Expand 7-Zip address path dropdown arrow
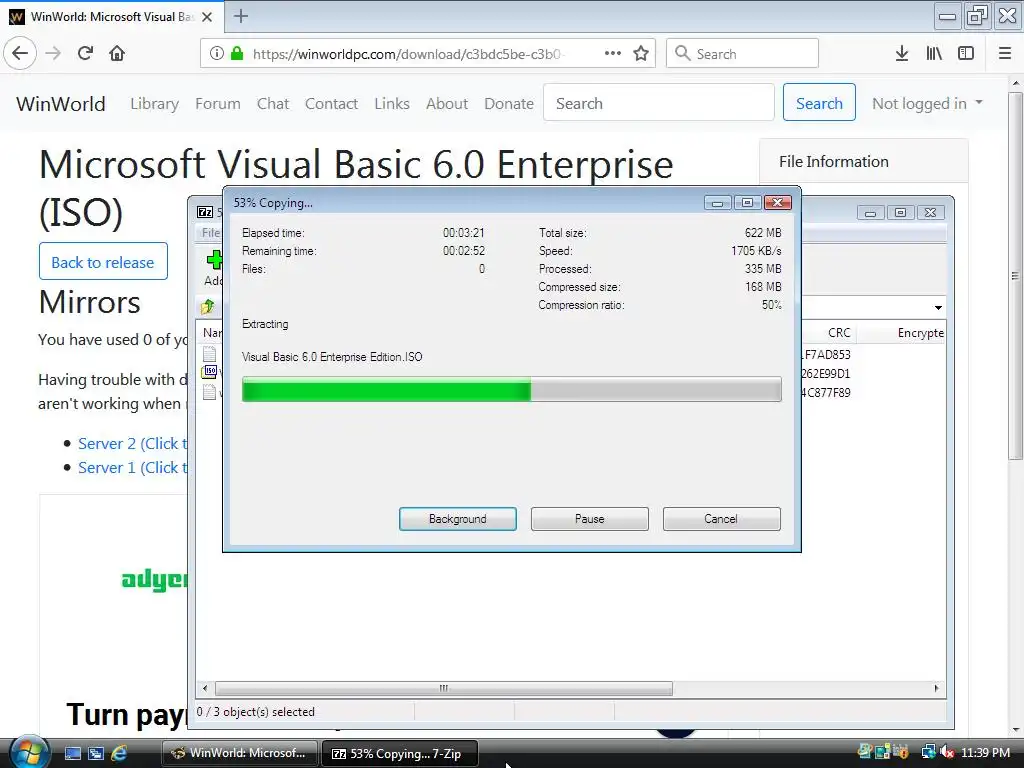 tap(938, 307)
